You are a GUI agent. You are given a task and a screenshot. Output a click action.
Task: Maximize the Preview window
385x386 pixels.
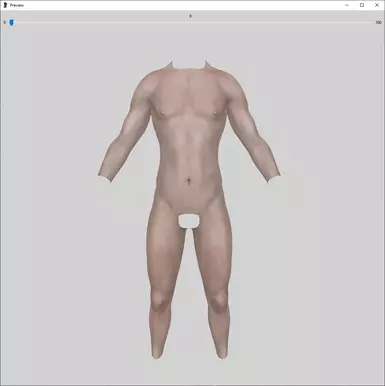(x=362, y=5)
